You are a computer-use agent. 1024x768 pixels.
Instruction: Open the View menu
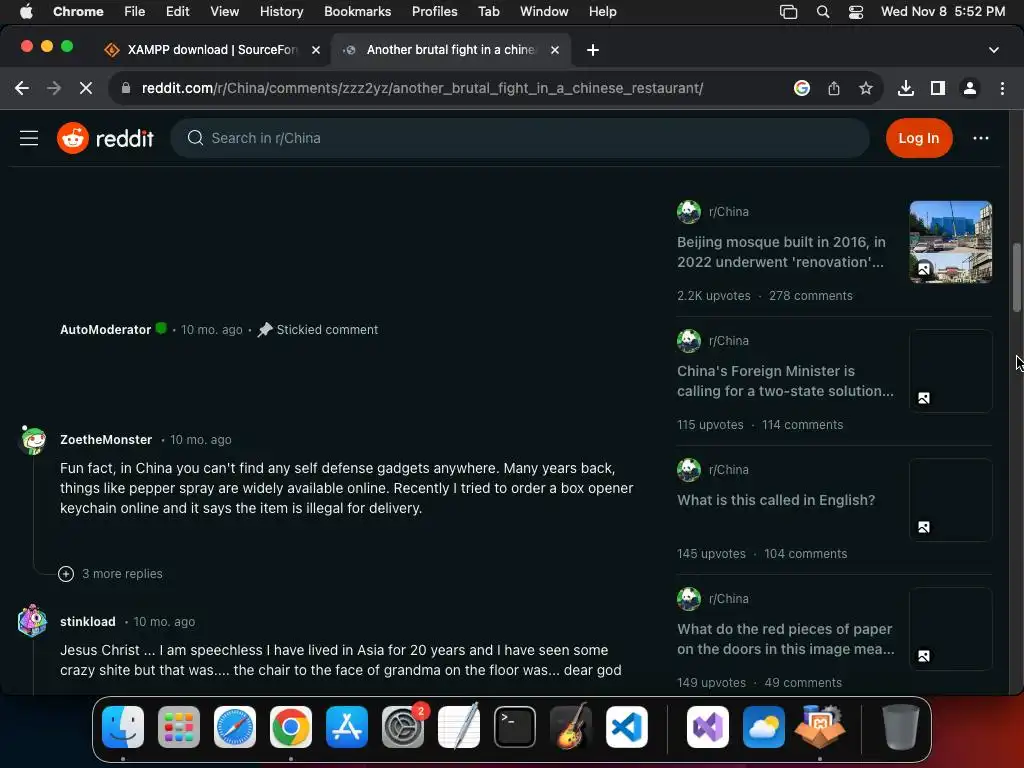point(224,11)
